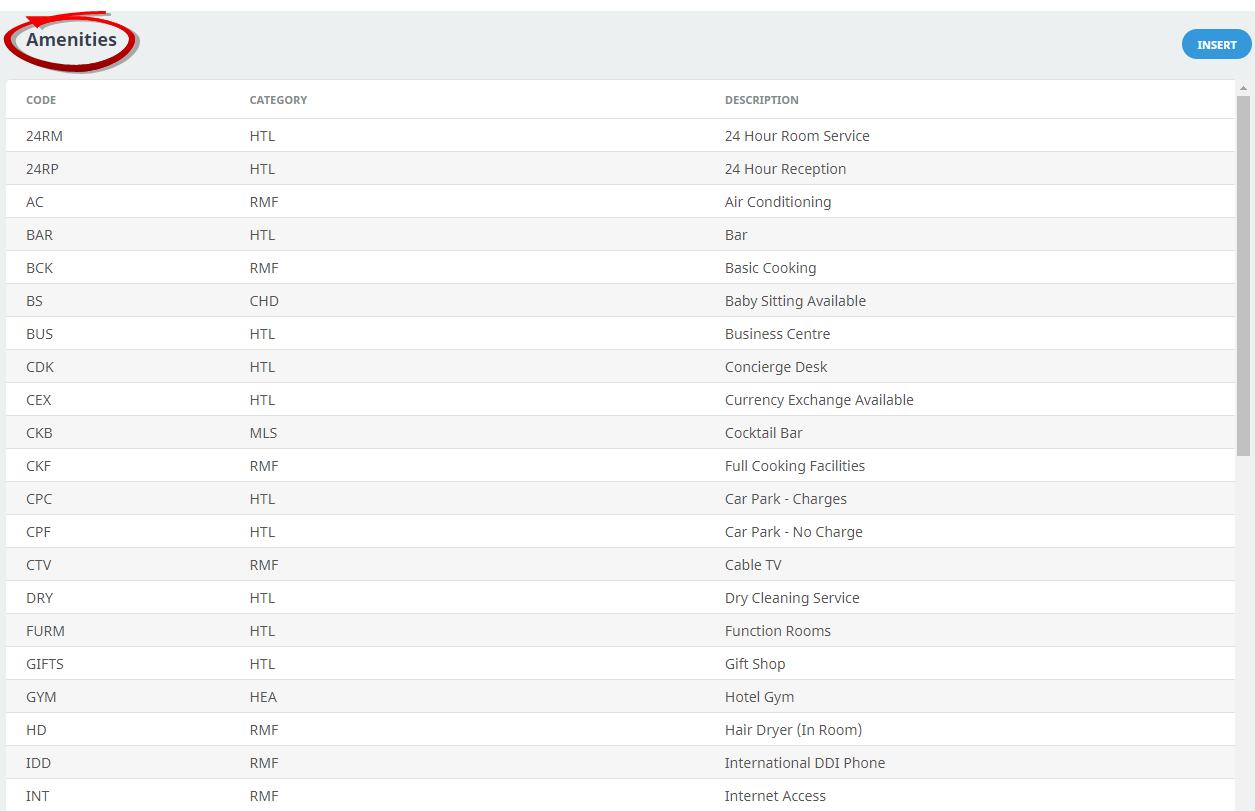Open the 24 Hour Reception entry
The image size is (1255, 811).
[x=785, y=169]
